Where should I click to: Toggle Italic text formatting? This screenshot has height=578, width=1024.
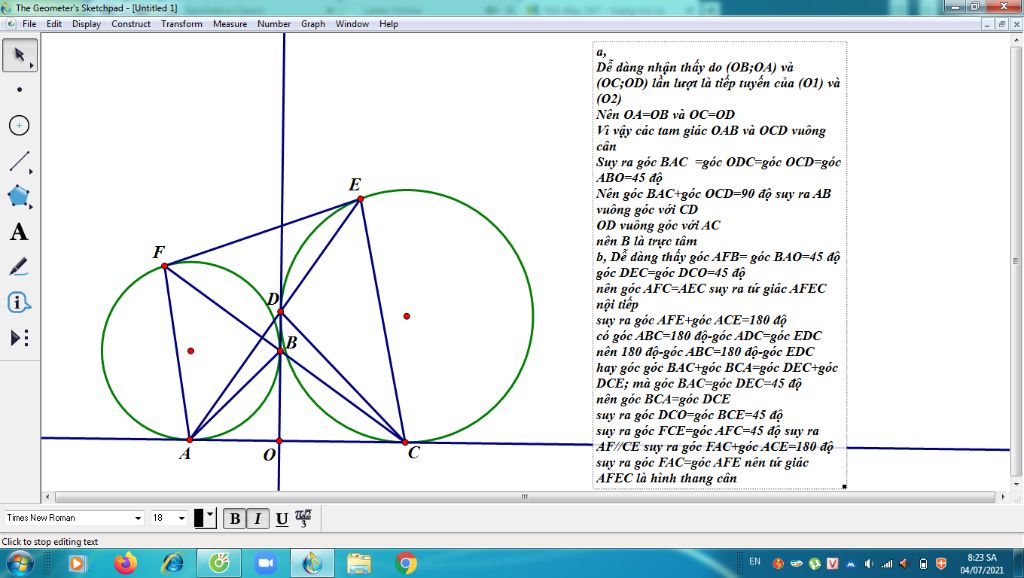(x=258, y=519)
